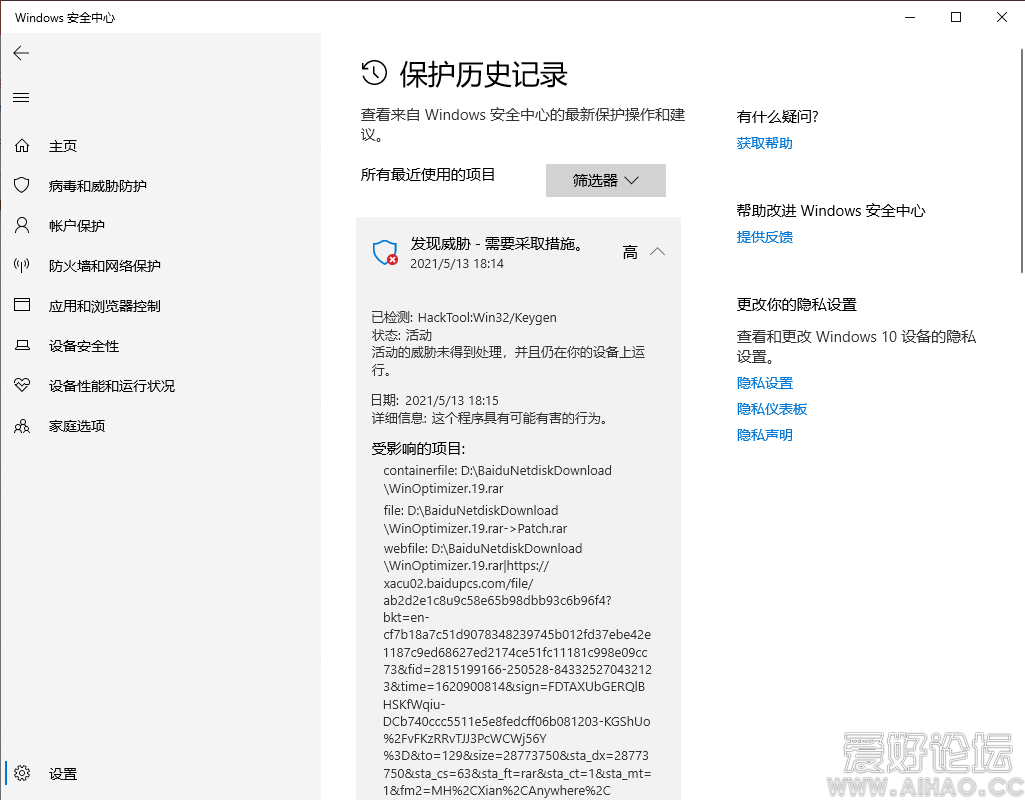This screenshot has height=800, width=1025.
Task: Click the 日期: 2021/5/13 18:15 line
Action: click(435, 401)
